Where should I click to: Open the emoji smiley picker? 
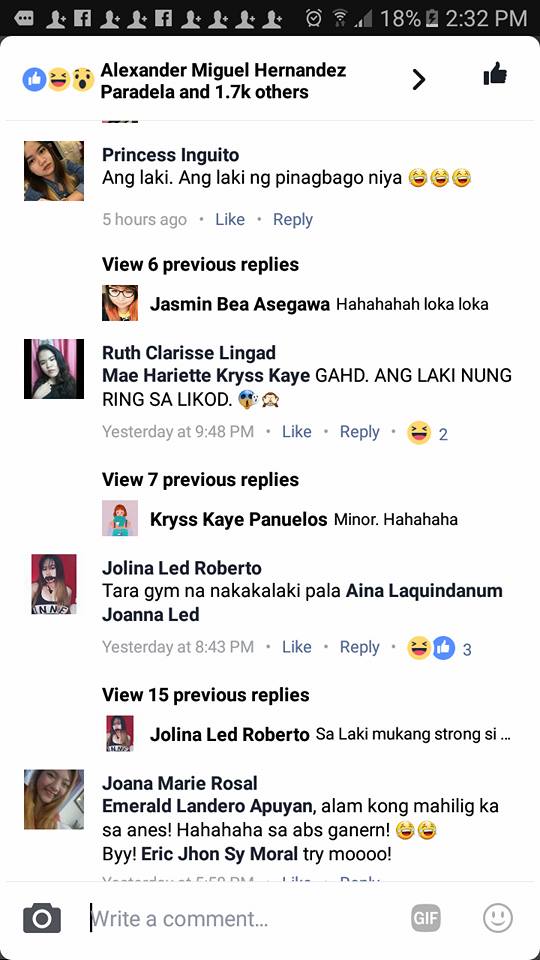coord(498,918)
